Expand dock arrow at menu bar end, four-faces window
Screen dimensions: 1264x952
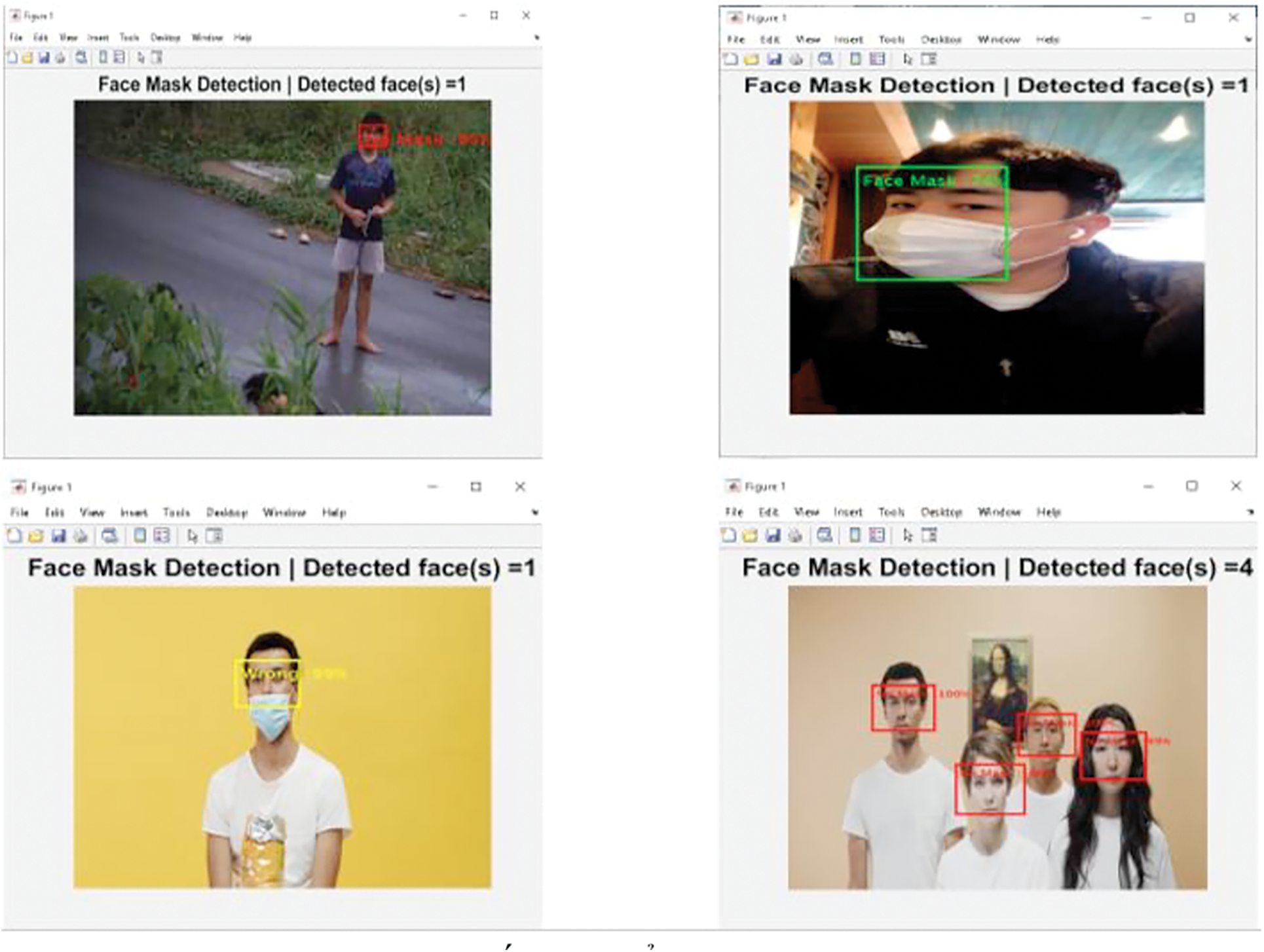tap(1250, 512)
